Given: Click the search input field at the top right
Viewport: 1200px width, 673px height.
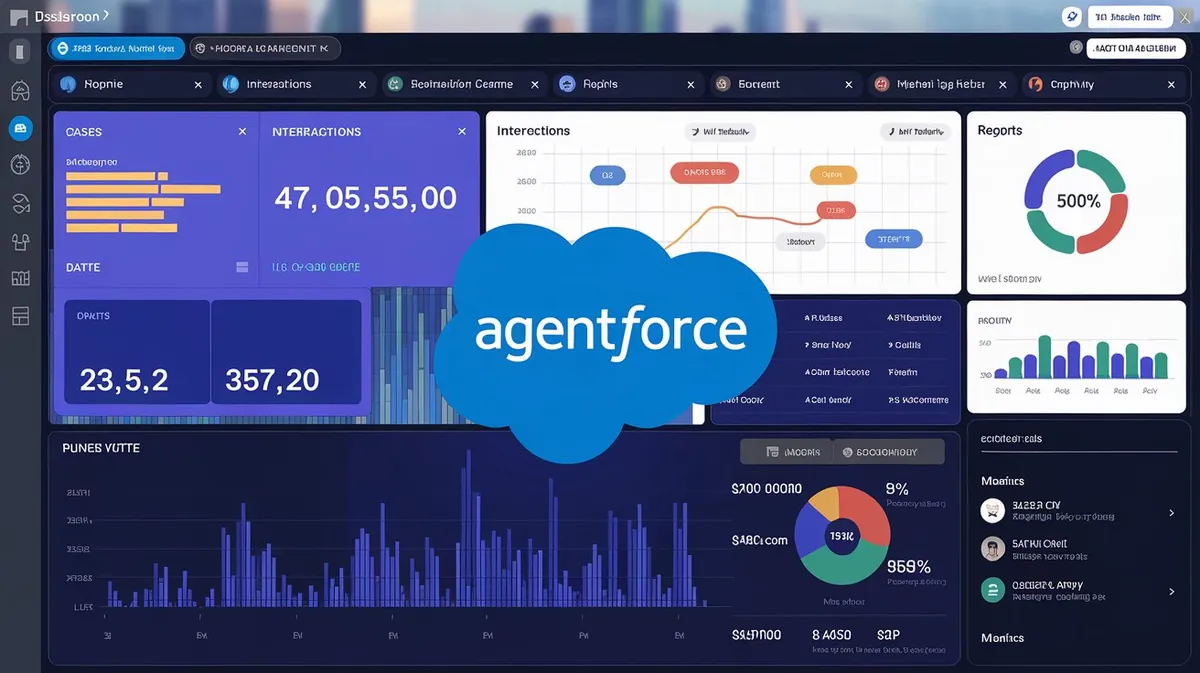Looking at the screenshot, I should (x=1135, y=47).
